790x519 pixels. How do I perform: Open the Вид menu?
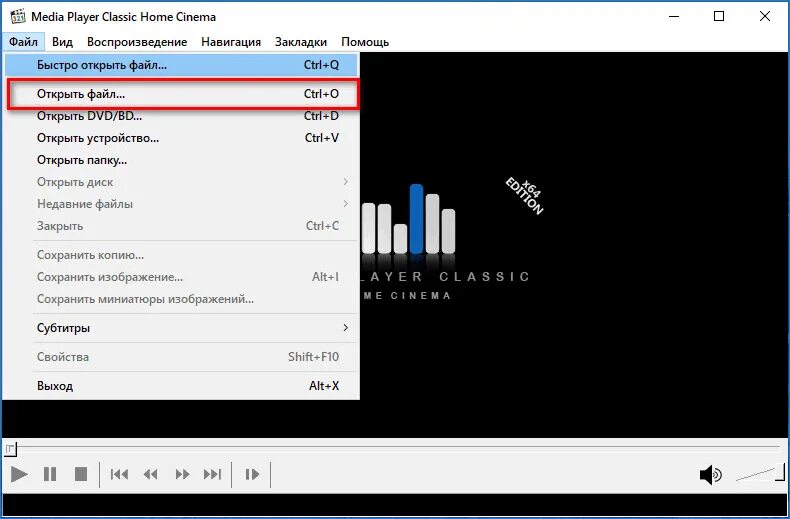pos(62,42)
